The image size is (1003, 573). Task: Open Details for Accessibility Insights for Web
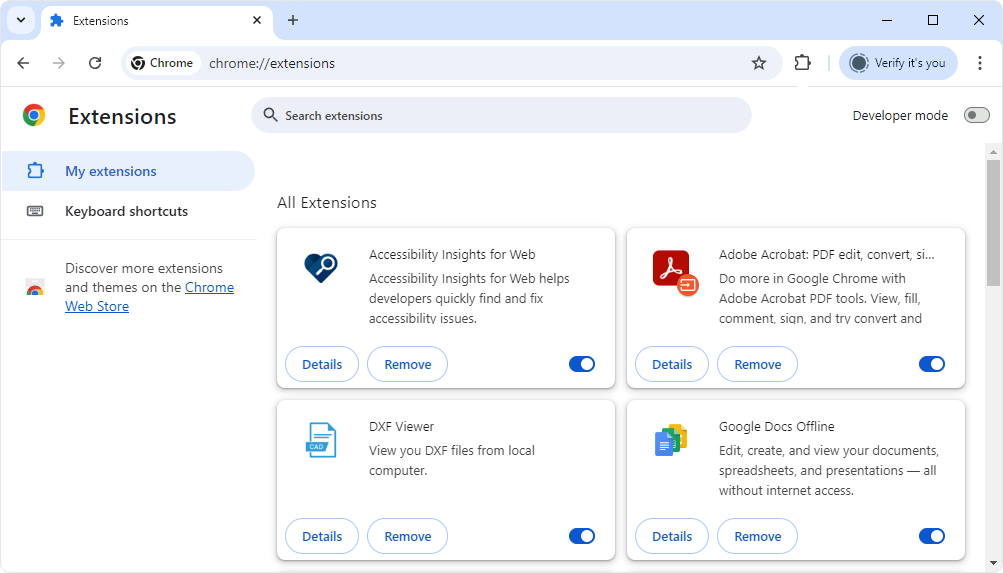(x=322, y=364)
